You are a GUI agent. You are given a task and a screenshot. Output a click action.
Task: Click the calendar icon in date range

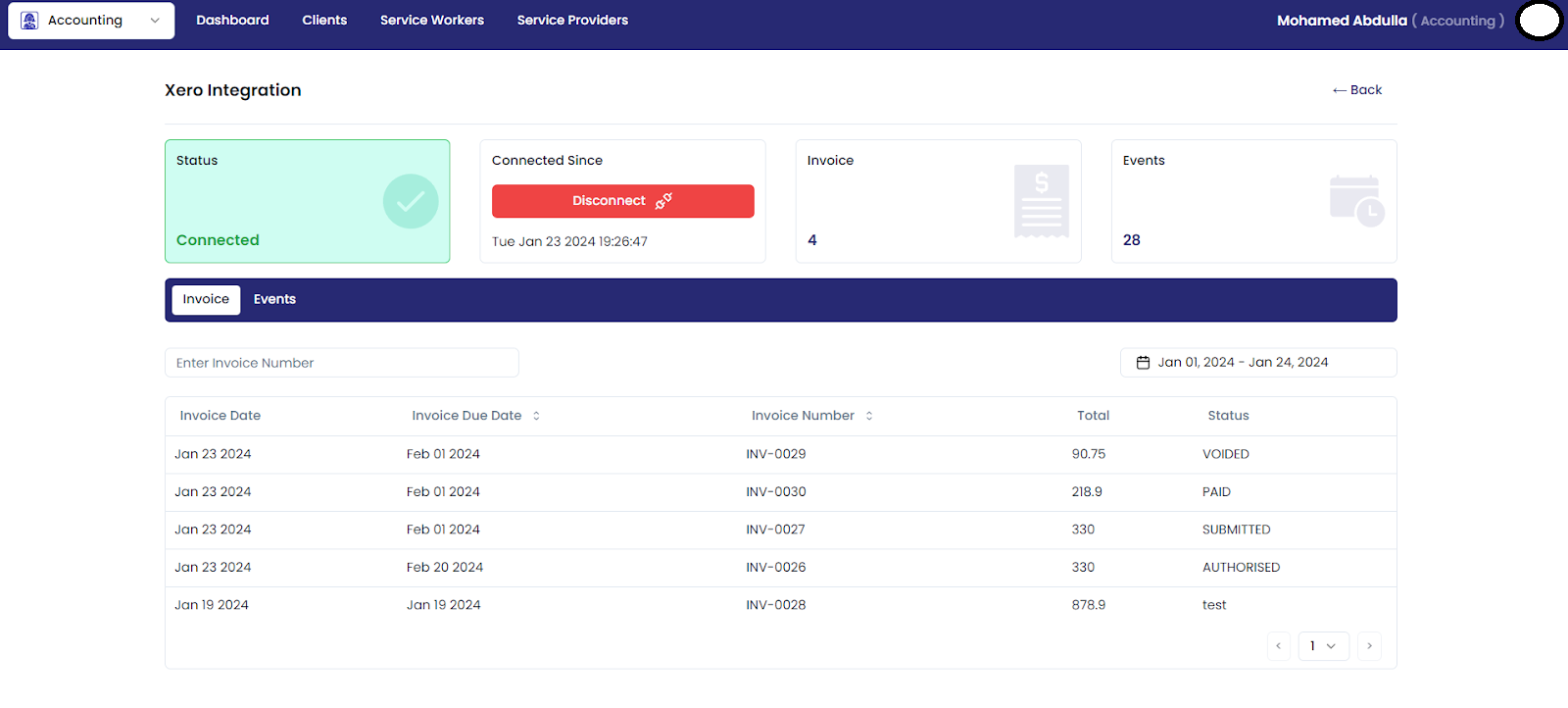tap(1143, 363)
